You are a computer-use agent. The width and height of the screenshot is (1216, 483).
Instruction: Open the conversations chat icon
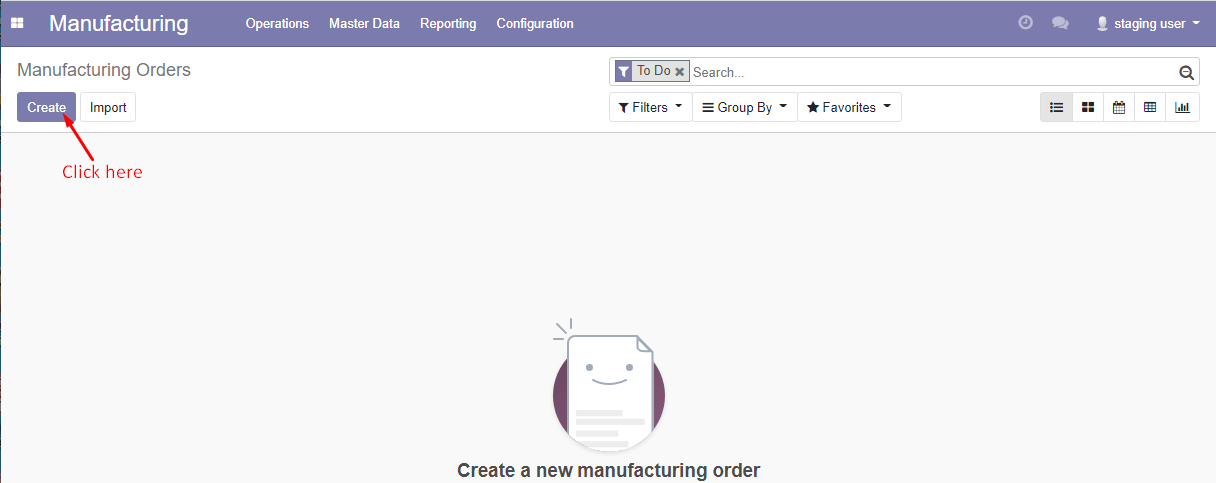(1060, 23)
